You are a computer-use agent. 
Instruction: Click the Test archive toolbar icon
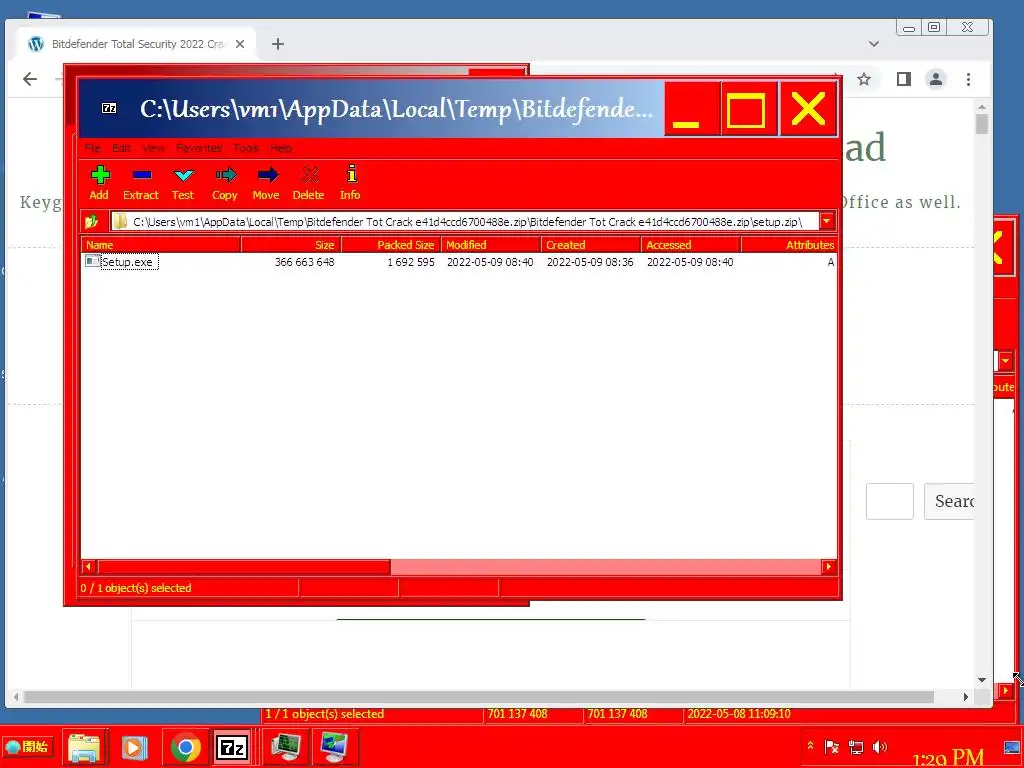click(x=184, y=176)
